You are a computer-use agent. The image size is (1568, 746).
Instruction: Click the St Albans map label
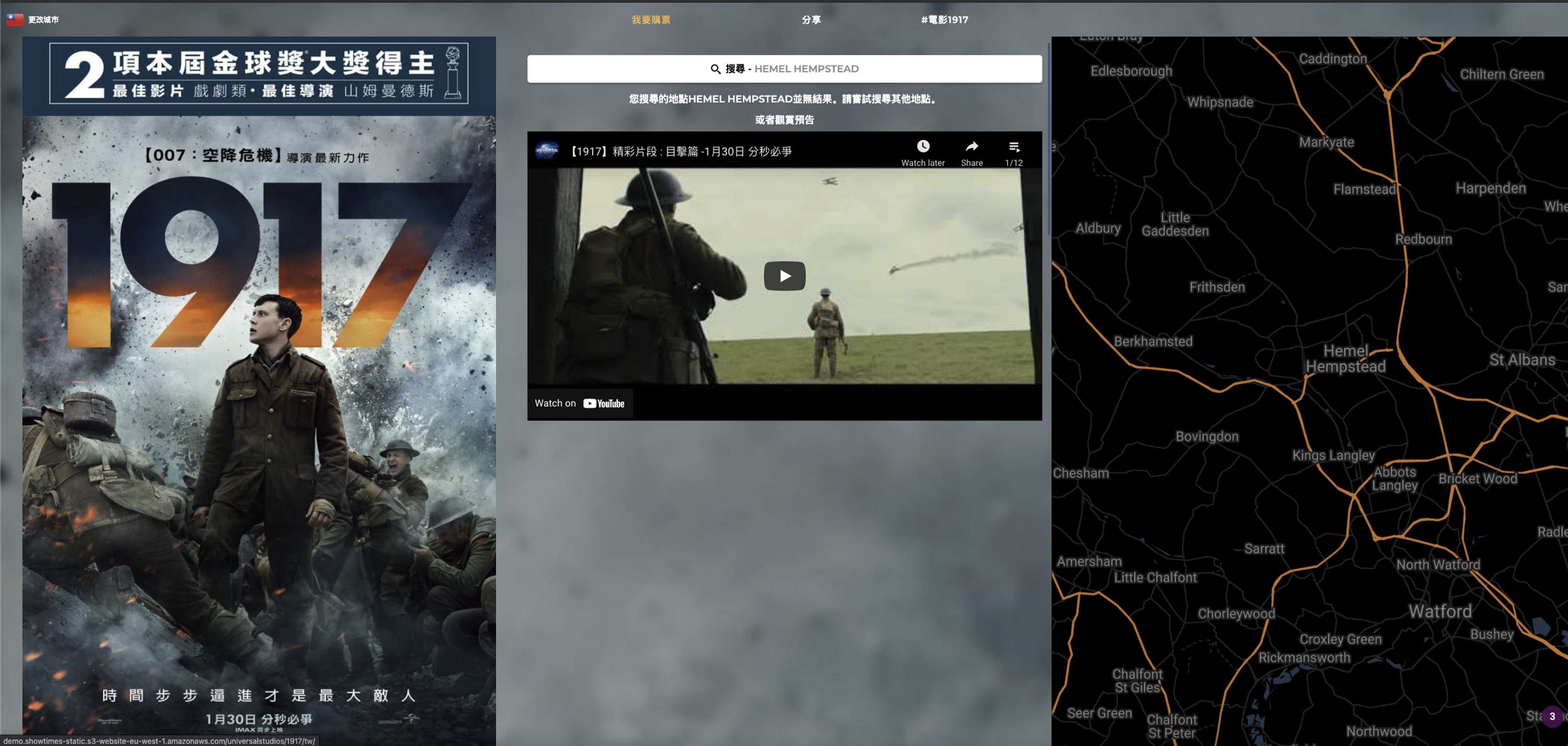[x=1523, y=359]
